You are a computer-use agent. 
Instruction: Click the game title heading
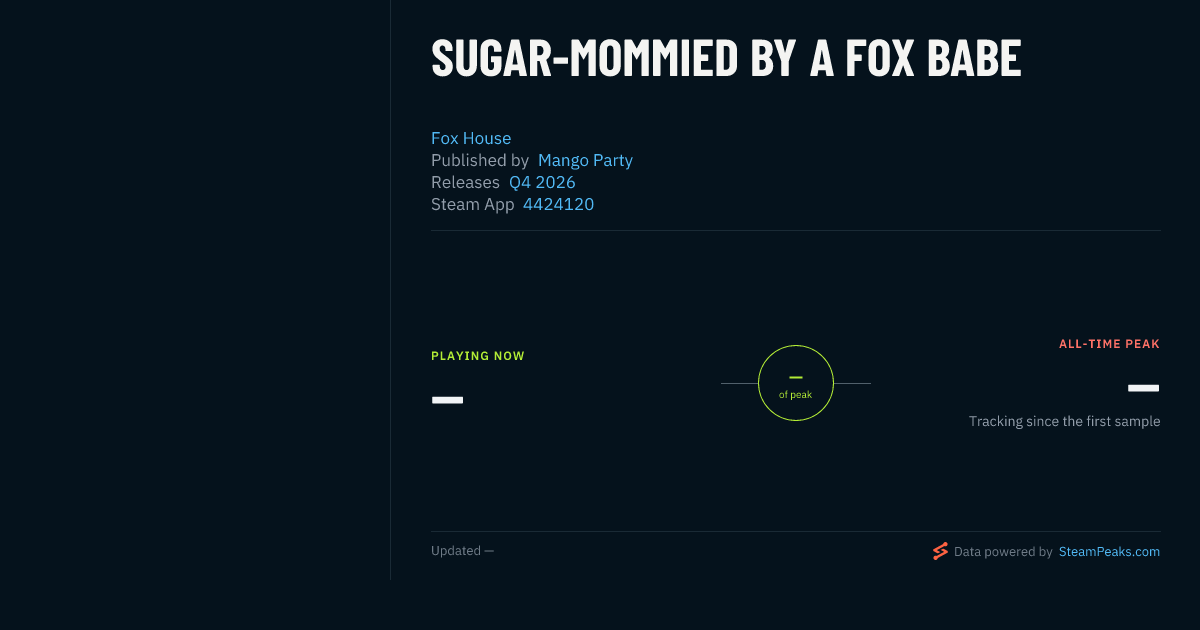[x=726, y=58]
